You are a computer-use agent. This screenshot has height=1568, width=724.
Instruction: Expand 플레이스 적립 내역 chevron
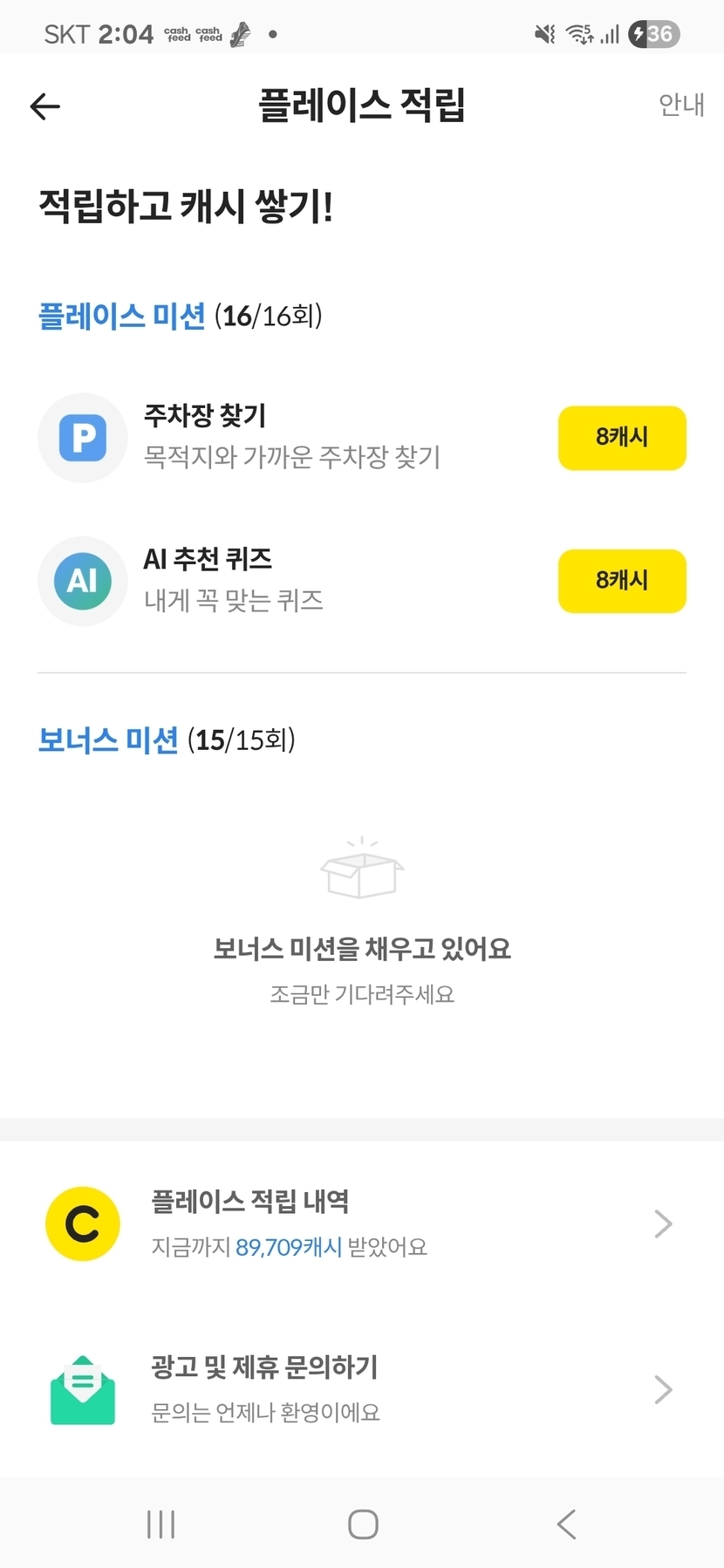tap(663, 1224)
